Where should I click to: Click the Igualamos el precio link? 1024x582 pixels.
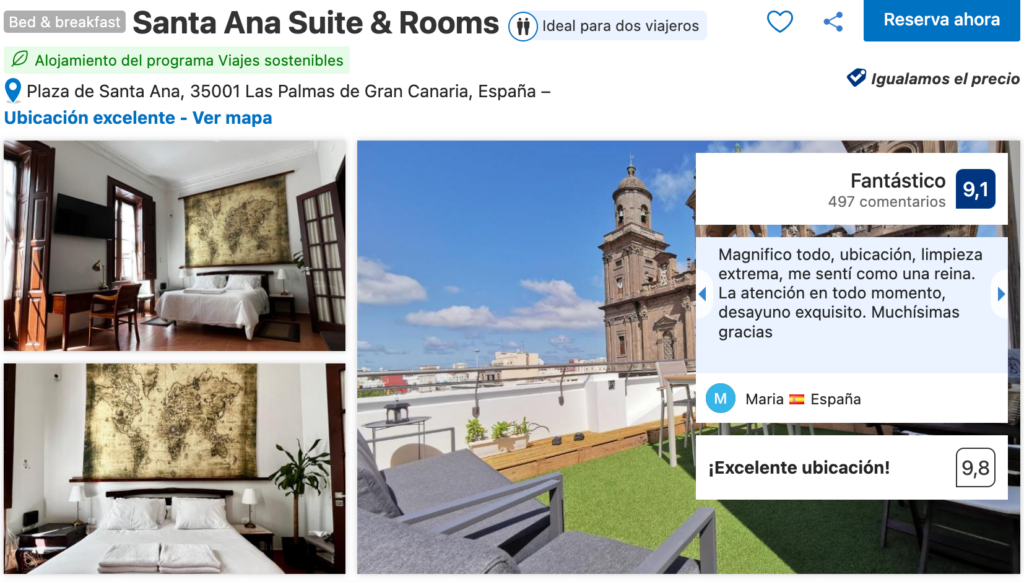coord(944,78)
